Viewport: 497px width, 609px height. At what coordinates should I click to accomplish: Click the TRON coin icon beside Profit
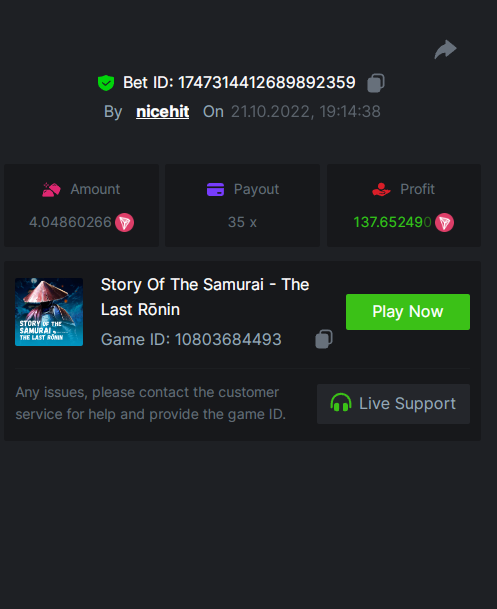444,223
